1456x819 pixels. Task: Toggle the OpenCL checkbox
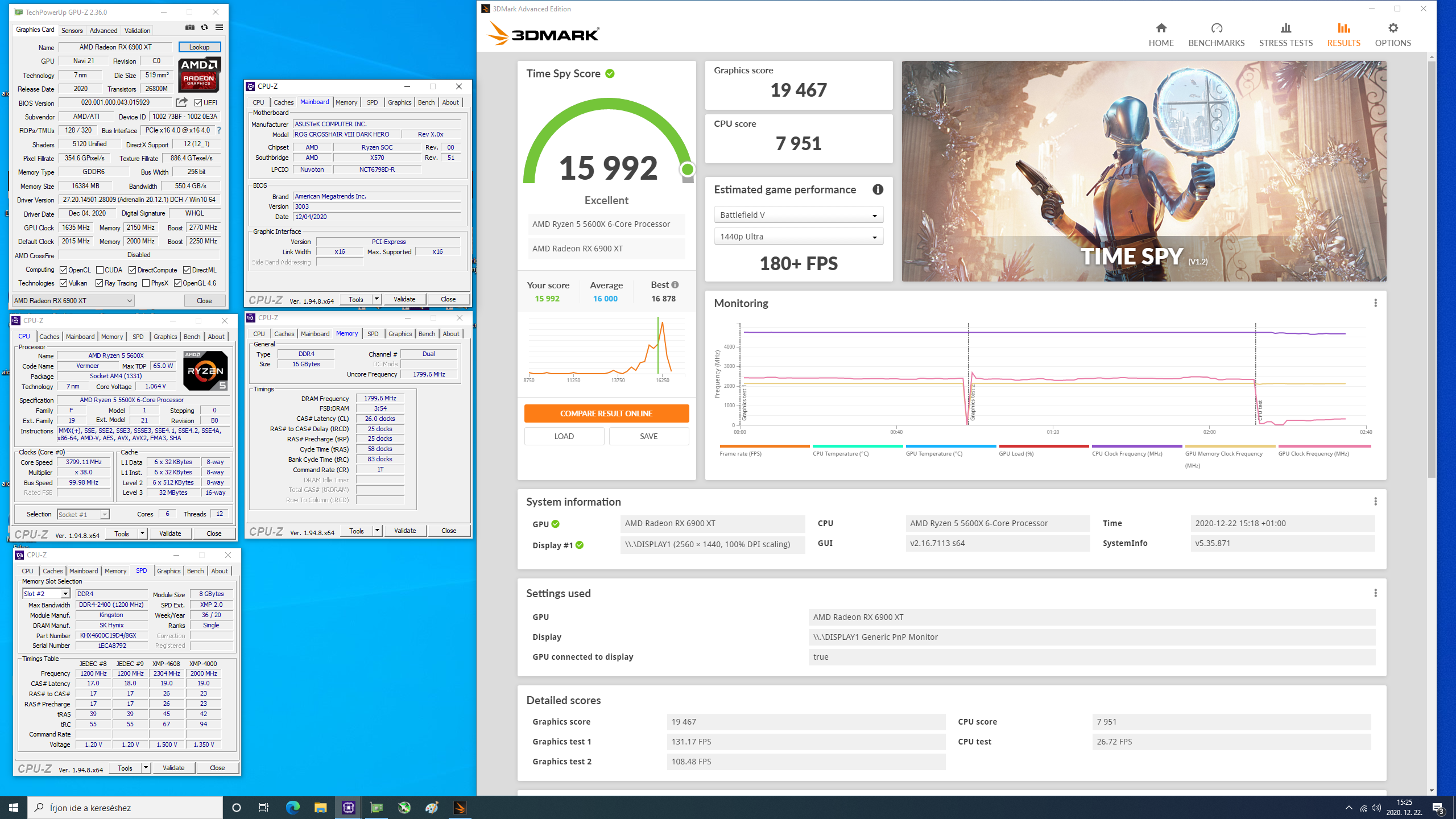(x=64, y=270)
